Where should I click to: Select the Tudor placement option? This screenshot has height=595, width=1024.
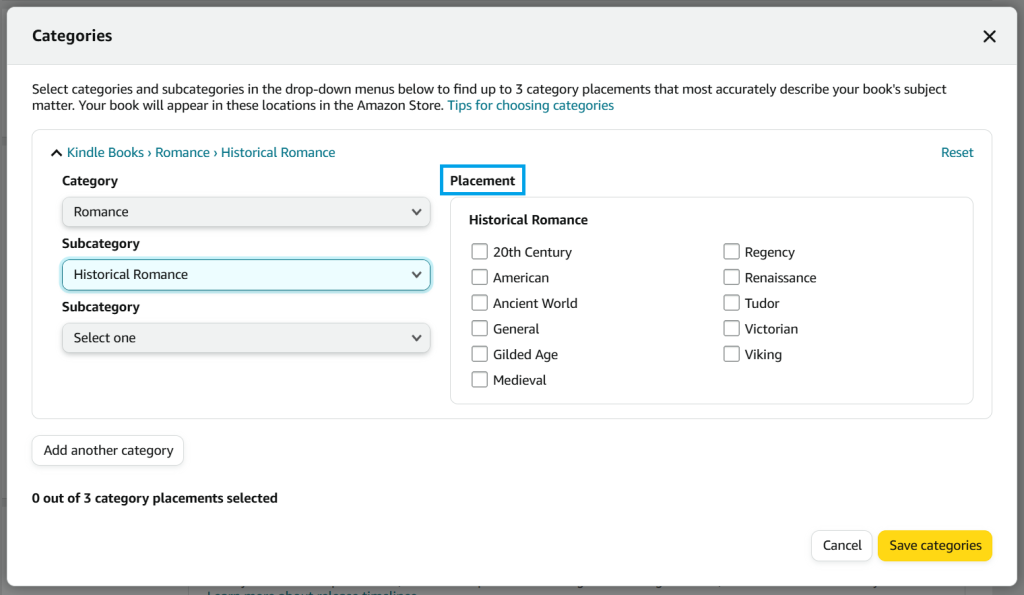point(731,303)
